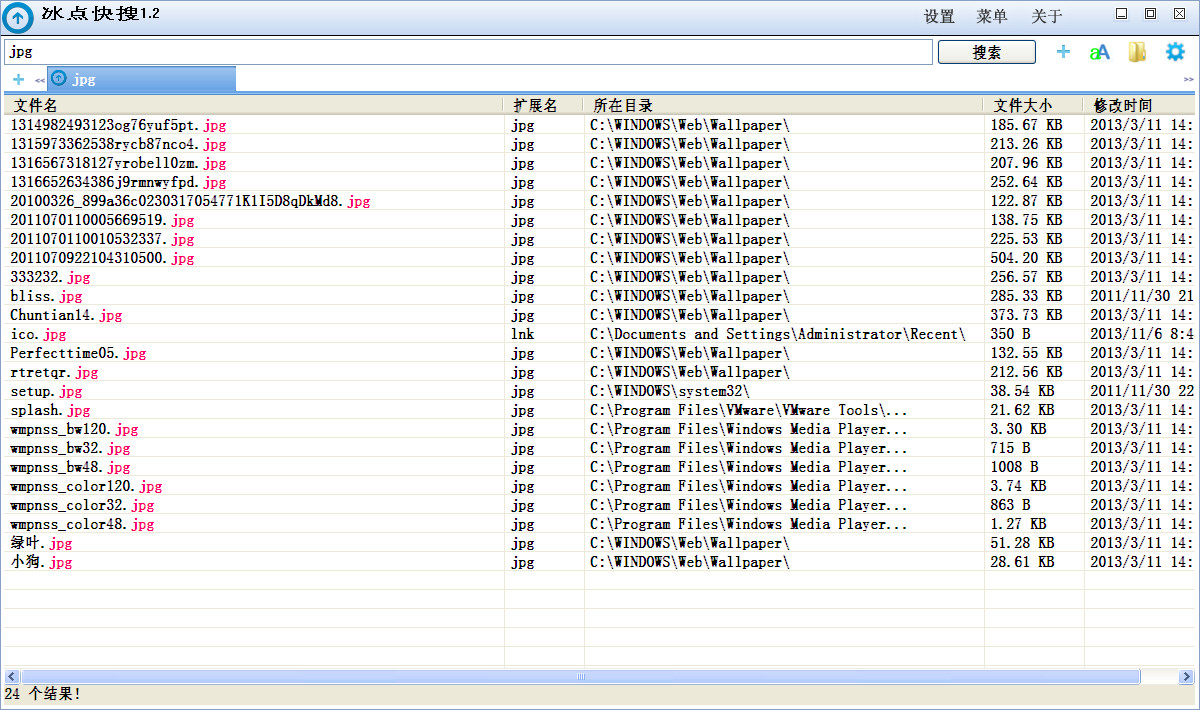Sort by 文件名 column header
The image size is (1200, 710).
(254, 105)
